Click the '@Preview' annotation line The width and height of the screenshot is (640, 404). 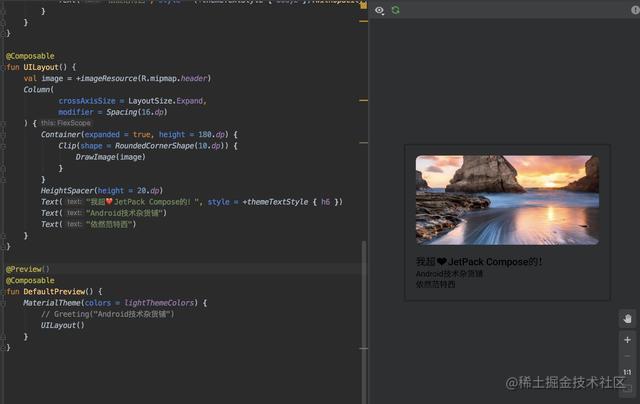[x=27, y=269]
